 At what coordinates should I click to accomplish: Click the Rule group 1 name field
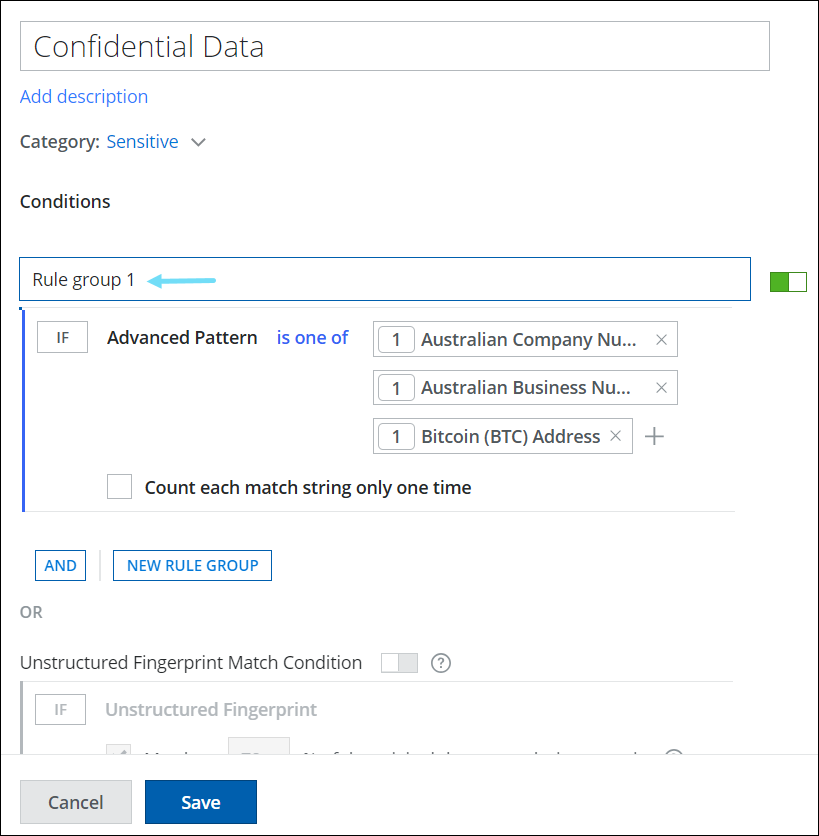point(384,280)
